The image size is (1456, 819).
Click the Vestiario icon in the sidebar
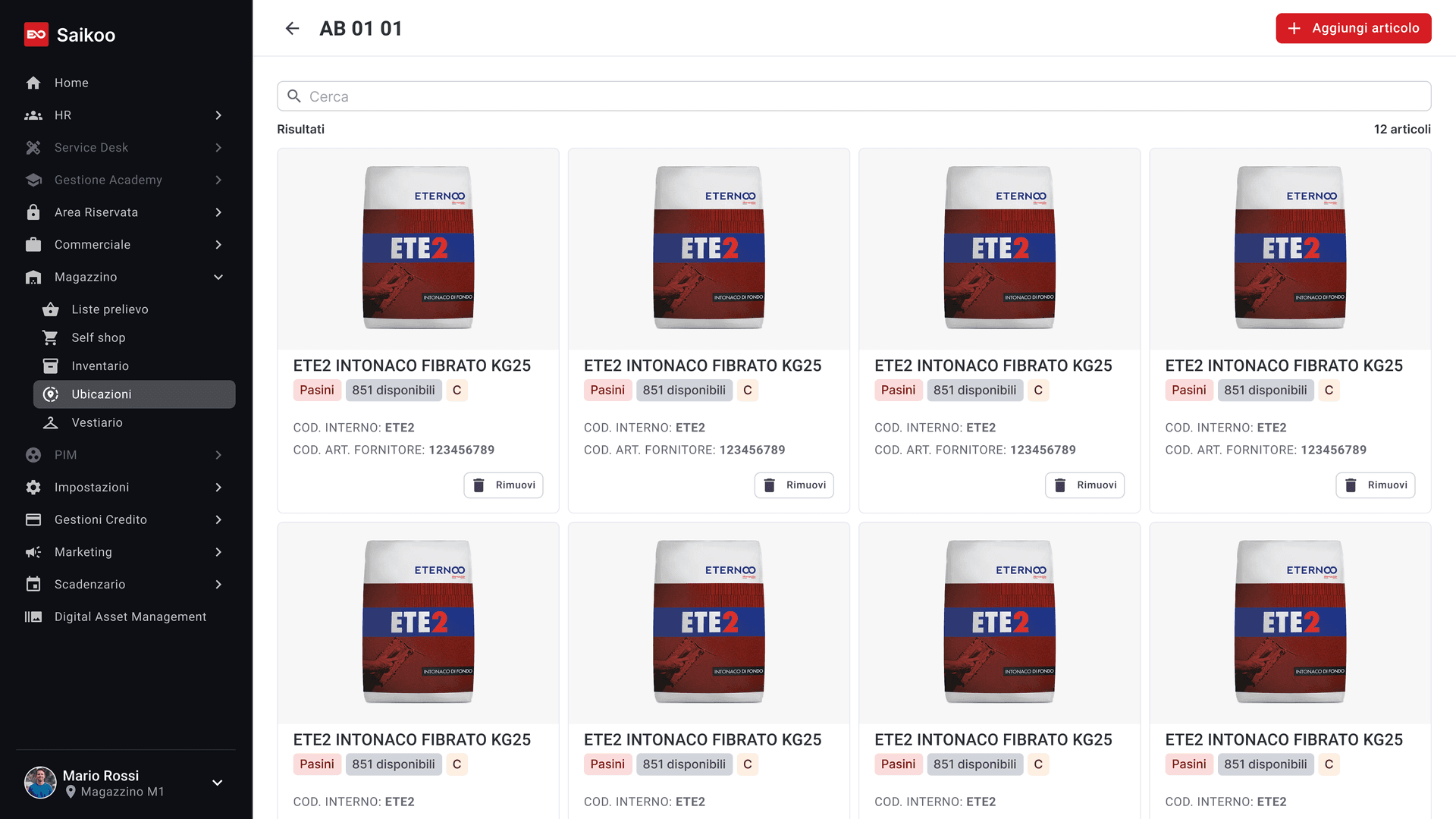tap(51, 422)
